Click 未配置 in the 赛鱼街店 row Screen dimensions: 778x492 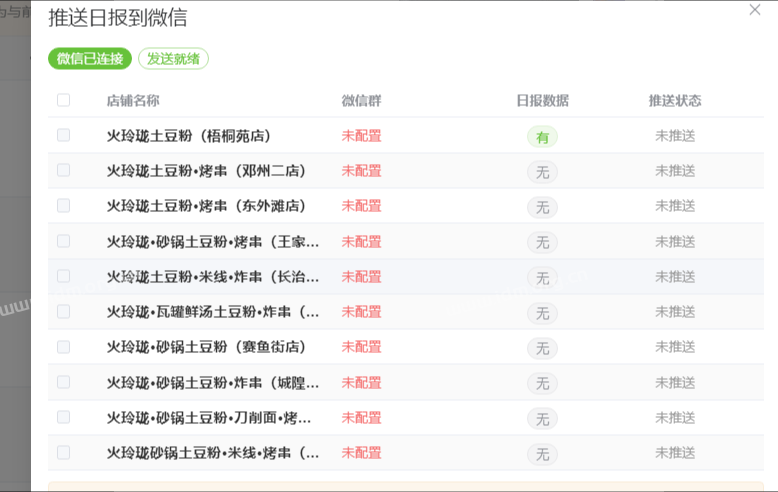(361, 347)
